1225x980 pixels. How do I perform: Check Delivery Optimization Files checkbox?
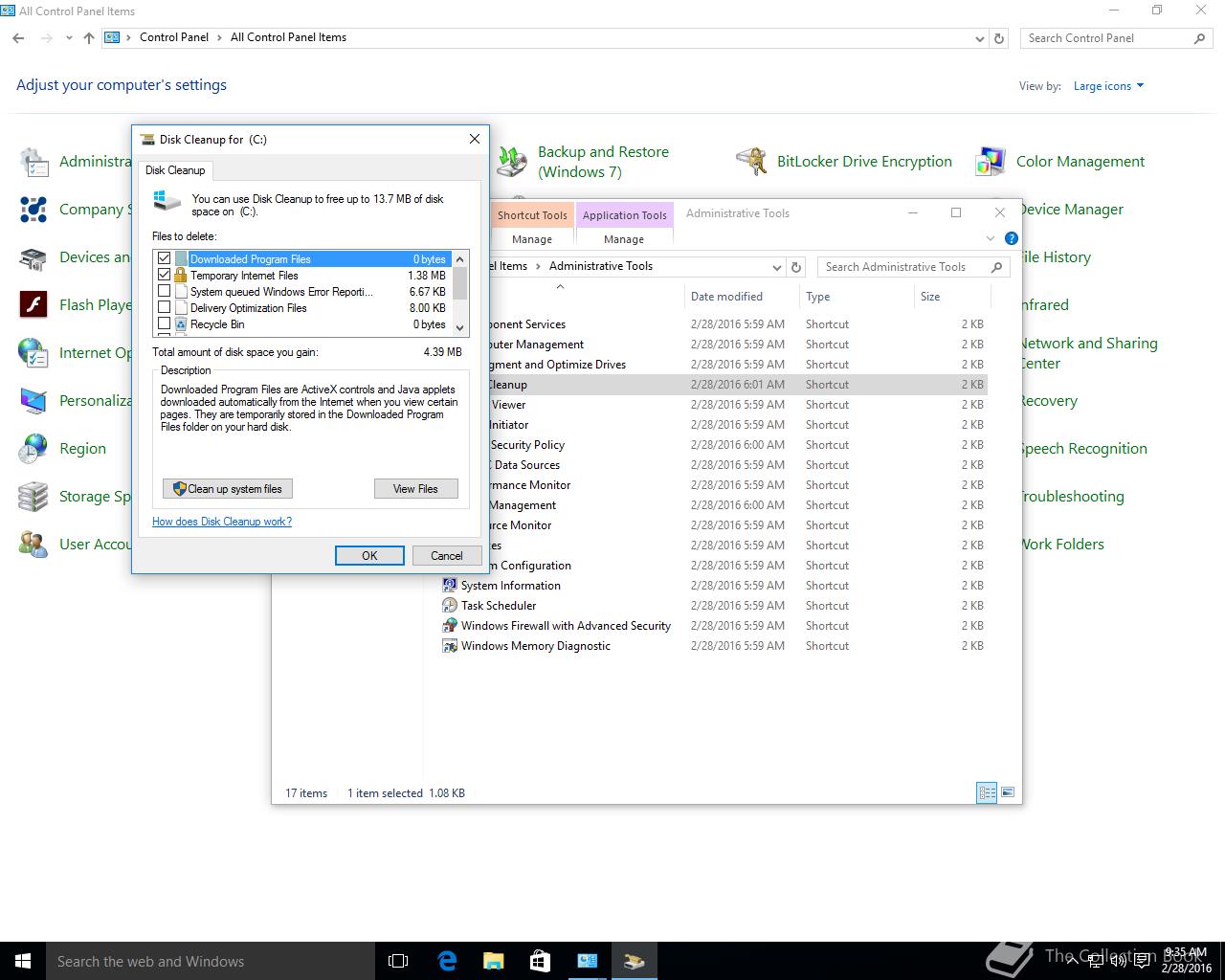165,307
